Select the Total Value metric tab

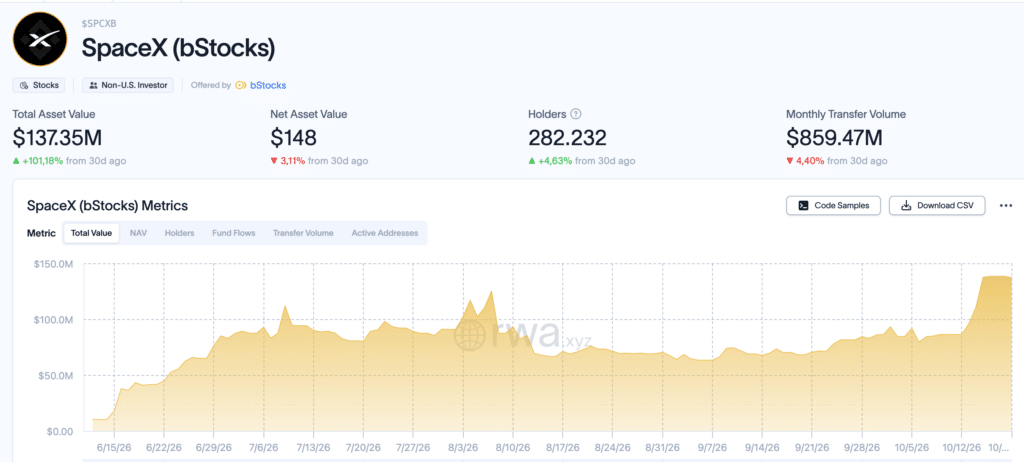(x=91, y=233)
